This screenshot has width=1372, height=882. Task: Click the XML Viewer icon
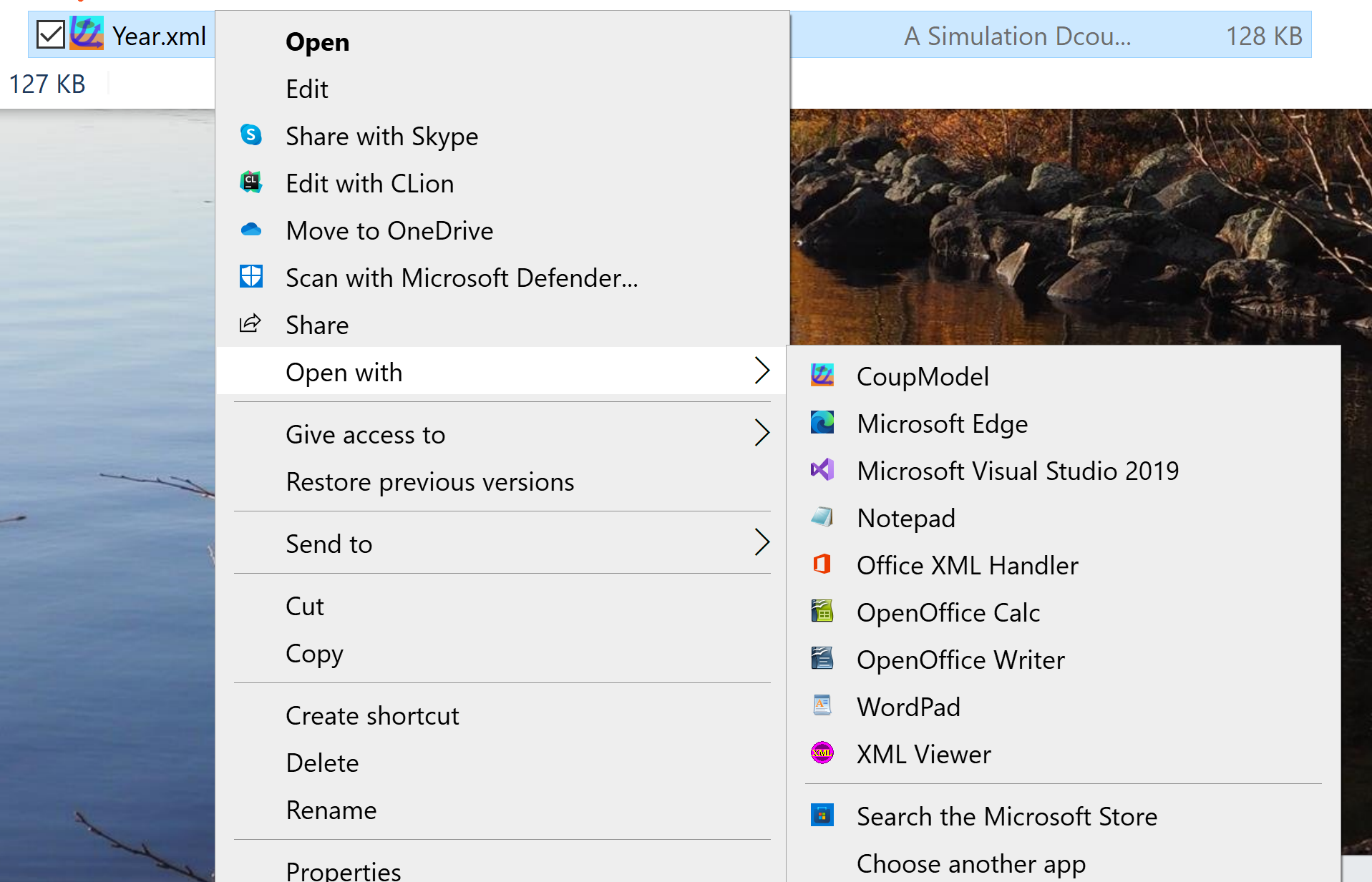click(x=822, y=753)
